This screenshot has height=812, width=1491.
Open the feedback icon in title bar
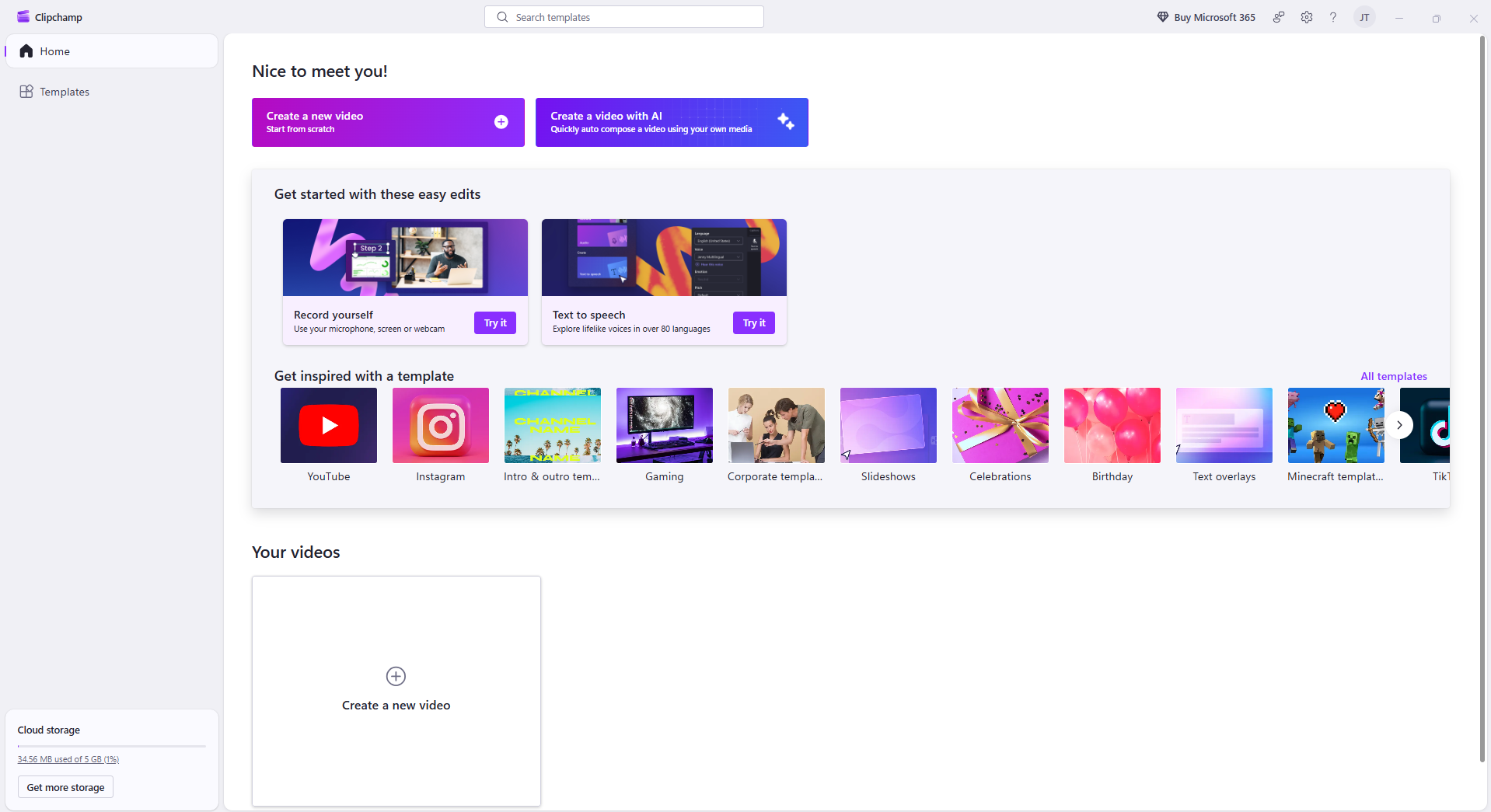(x=1279, y=17)
